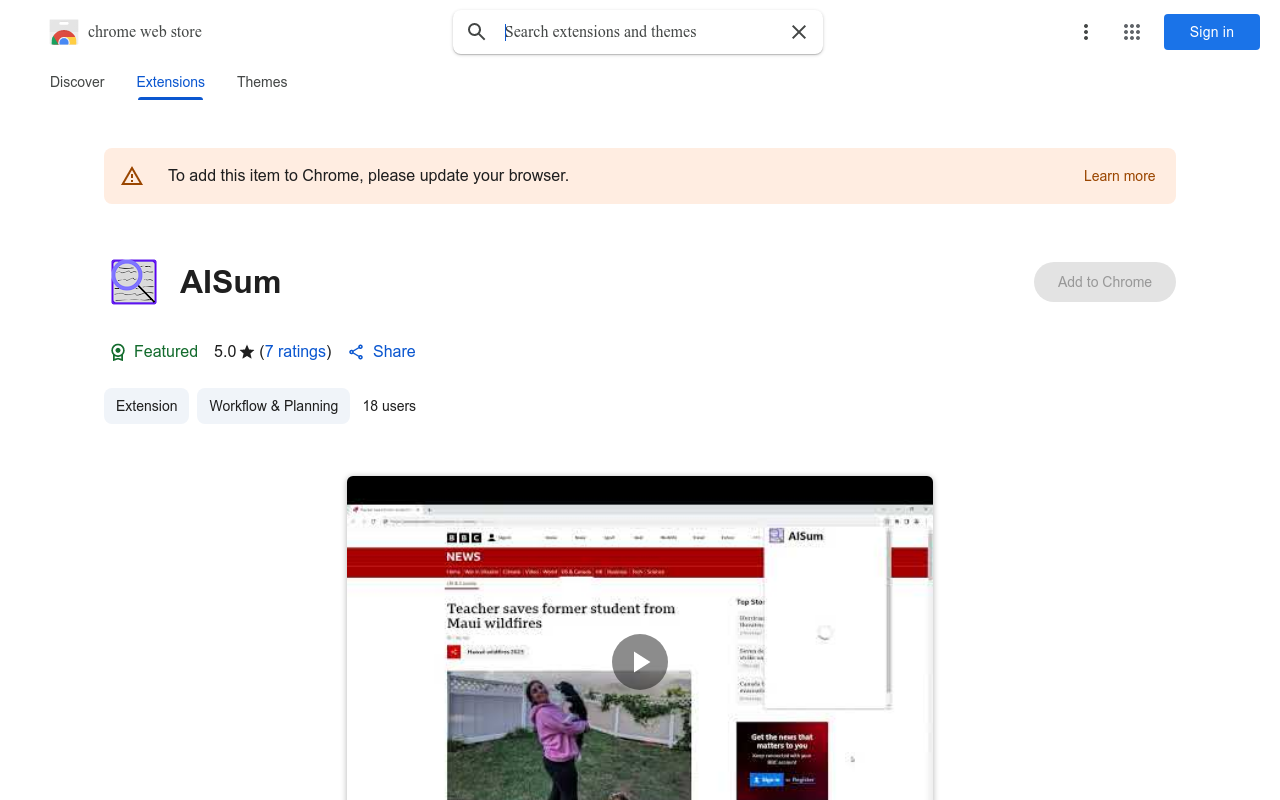The width and height of the screenshot is (1280, 800).
Task: Click the warning triangle icon in banner
Action: 132,176
